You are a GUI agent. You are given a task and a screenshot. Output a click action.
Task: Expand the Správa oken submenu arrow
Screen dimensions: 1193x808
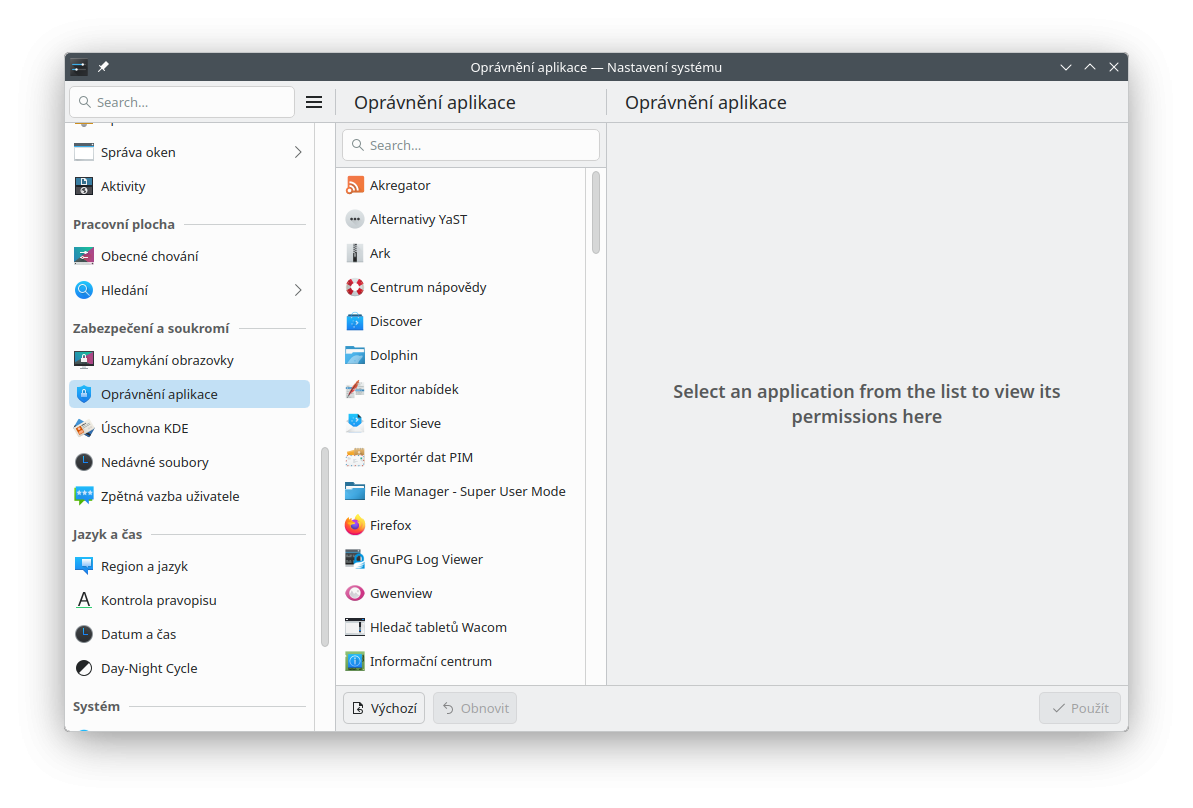click(x=298, y=152)
